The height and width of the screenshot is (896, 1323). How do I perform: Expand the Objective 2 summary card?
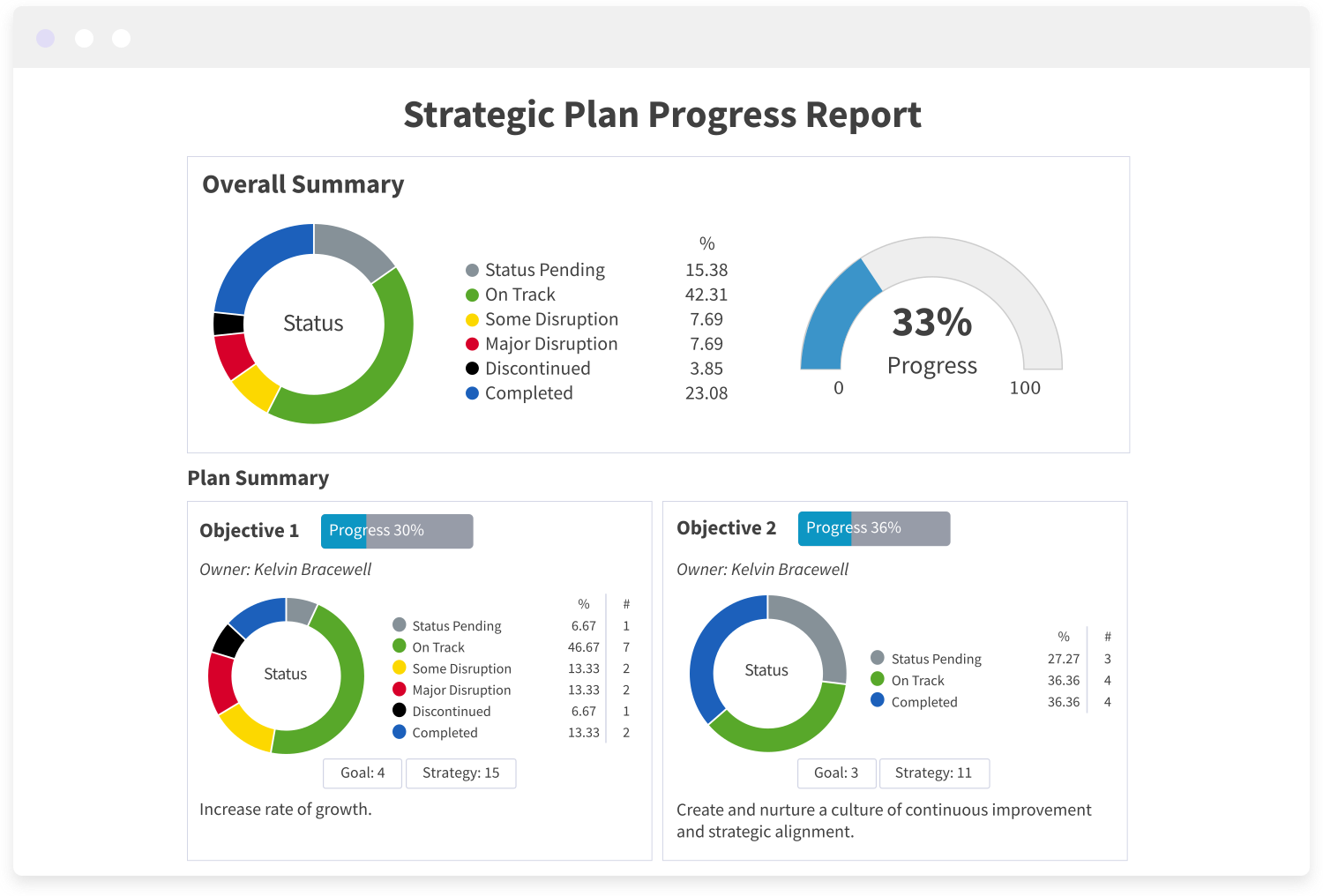[727, 527]
